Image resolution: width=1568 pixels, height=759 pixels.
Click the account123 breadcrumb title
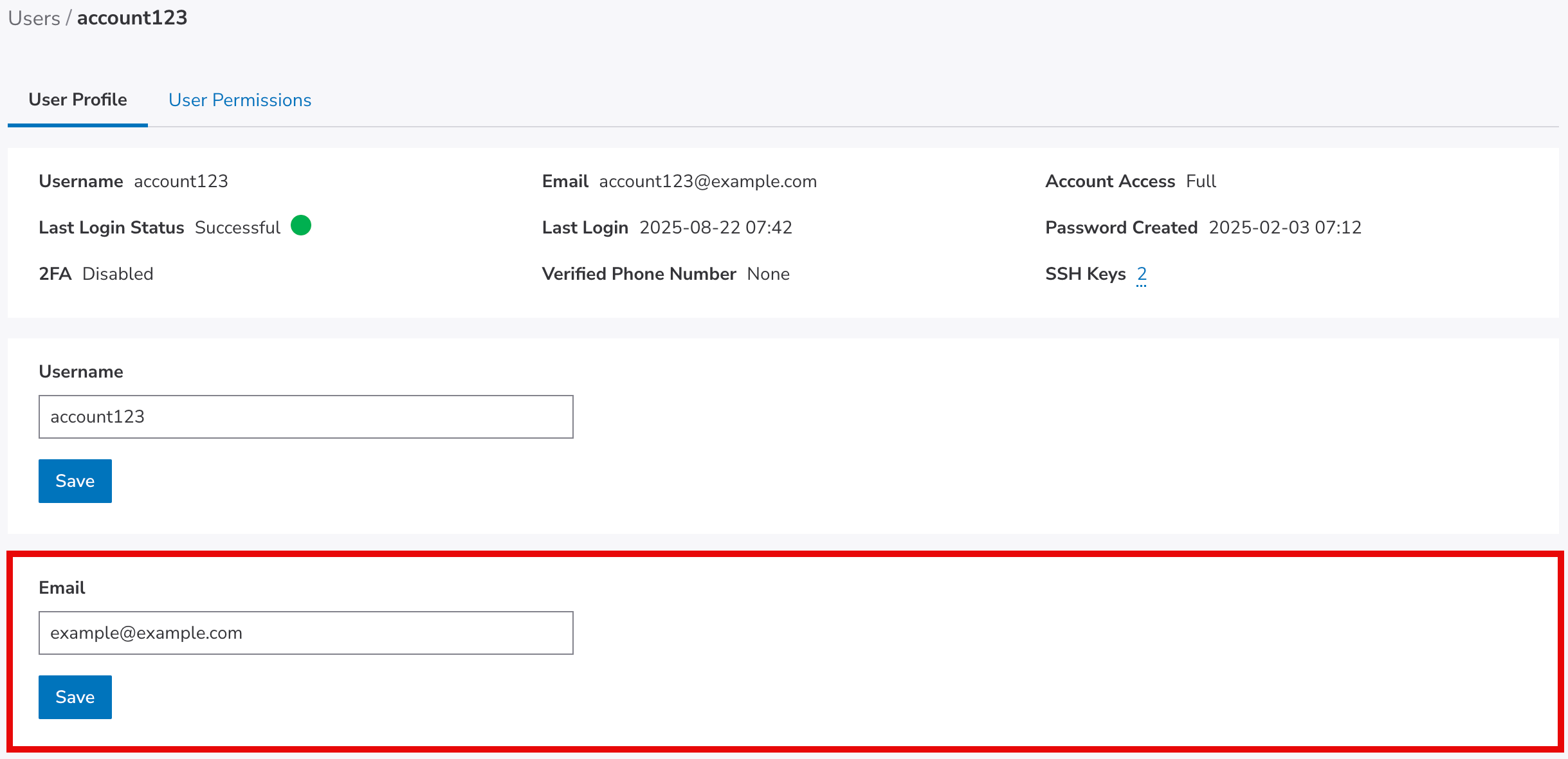(132, 18)
